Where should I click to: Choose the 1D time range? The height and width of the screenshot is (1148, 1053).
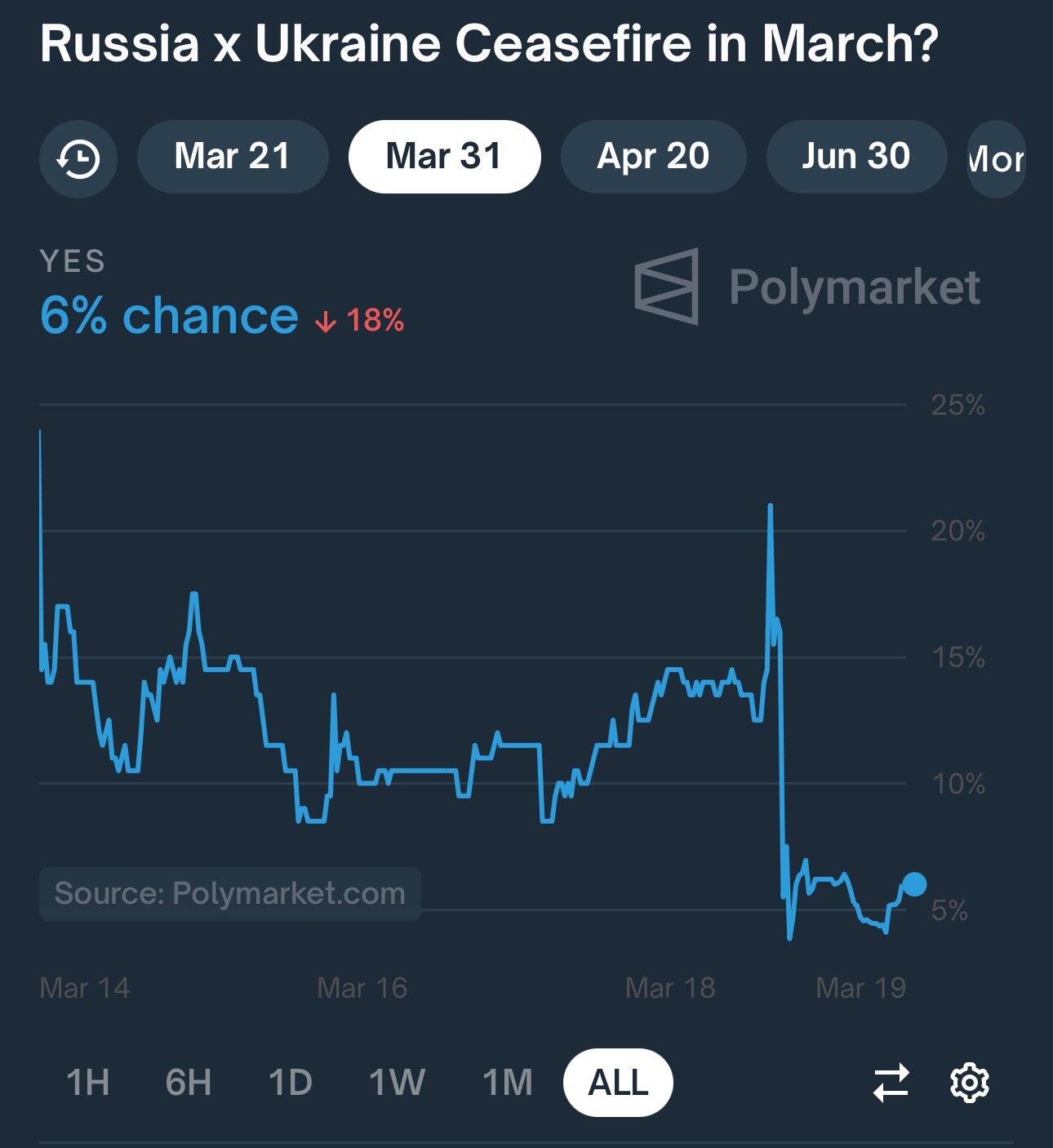[x=291, y=1083]
